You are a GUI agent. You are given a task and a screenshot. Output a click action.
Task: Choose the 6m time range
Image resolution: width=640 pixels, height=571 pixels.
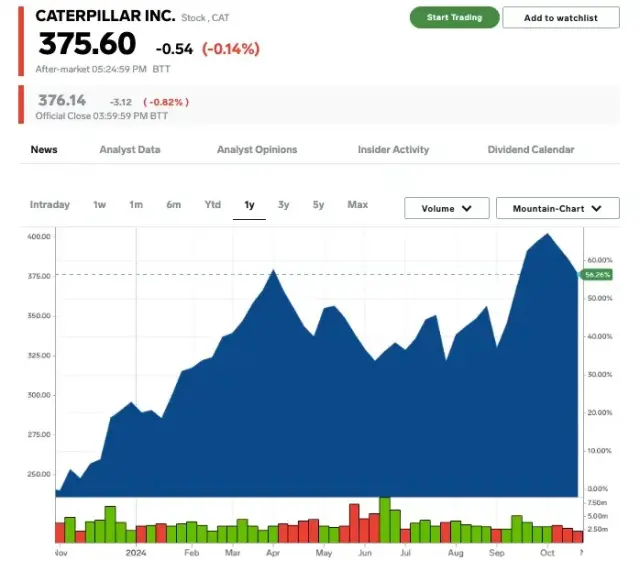(174, 205)
